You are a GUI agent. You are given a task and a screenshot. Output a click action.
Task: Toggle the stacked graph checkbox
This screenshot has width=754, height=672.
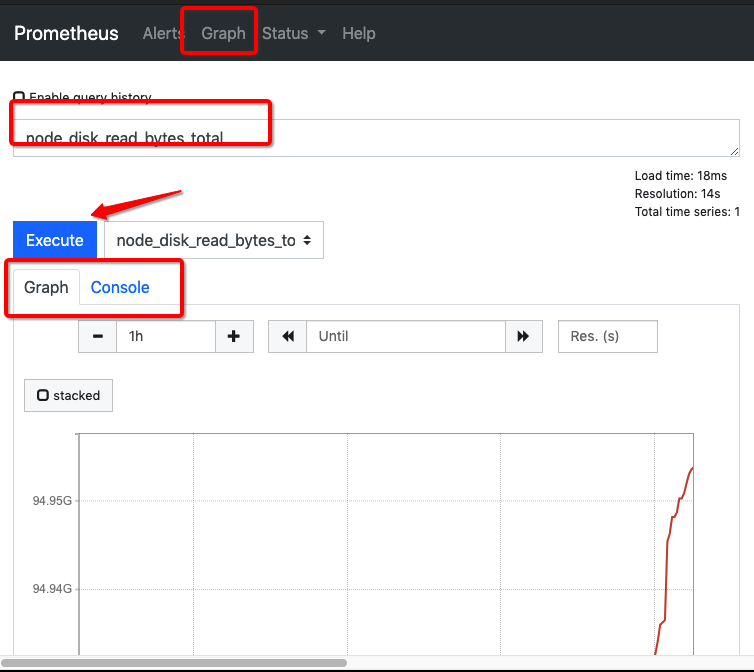[43, 395]
